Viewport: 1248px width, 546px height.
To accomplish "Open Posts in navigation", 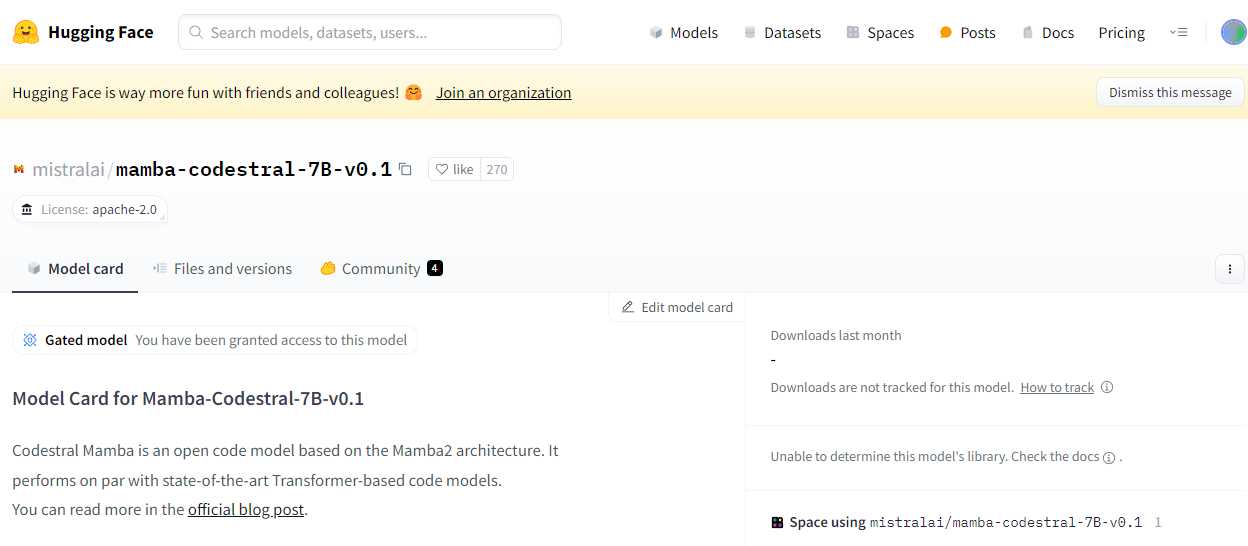I will (x=967, y=32).
